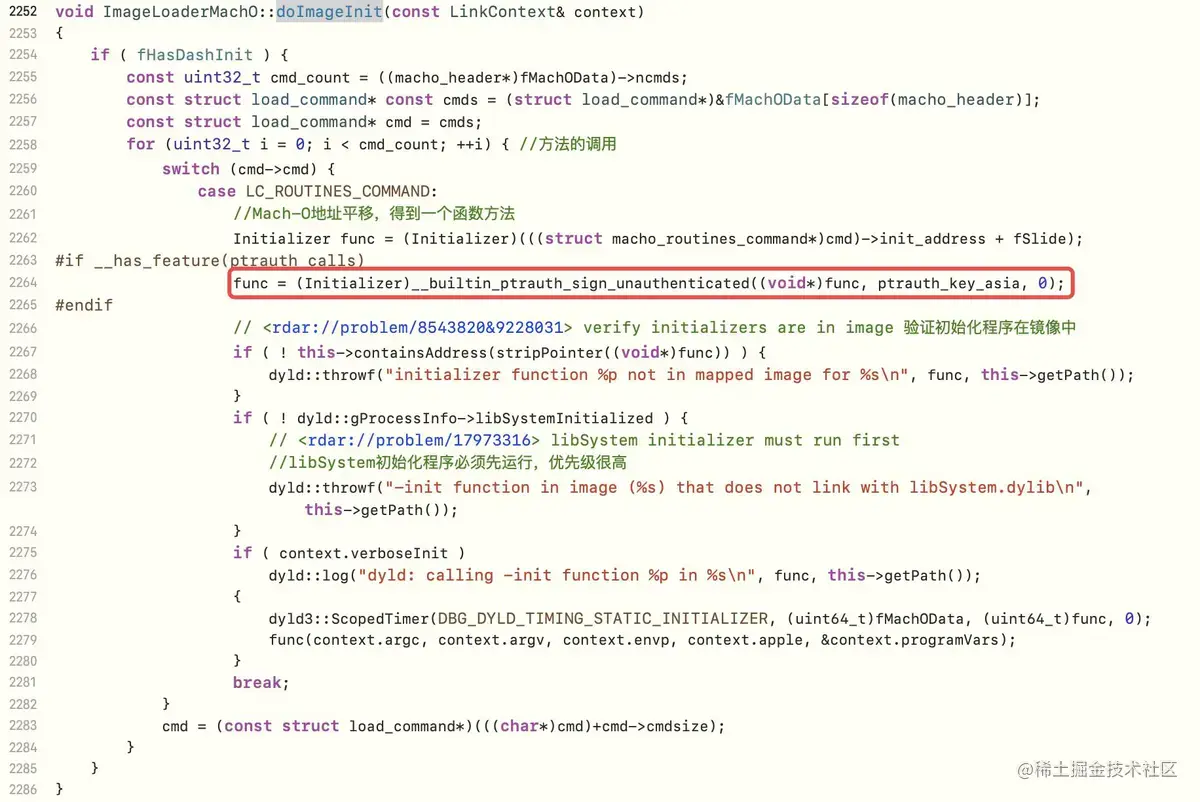Click line number 2260 in gutter
Viewport: 1200px width, 802px height.
(x=22, y=191)
